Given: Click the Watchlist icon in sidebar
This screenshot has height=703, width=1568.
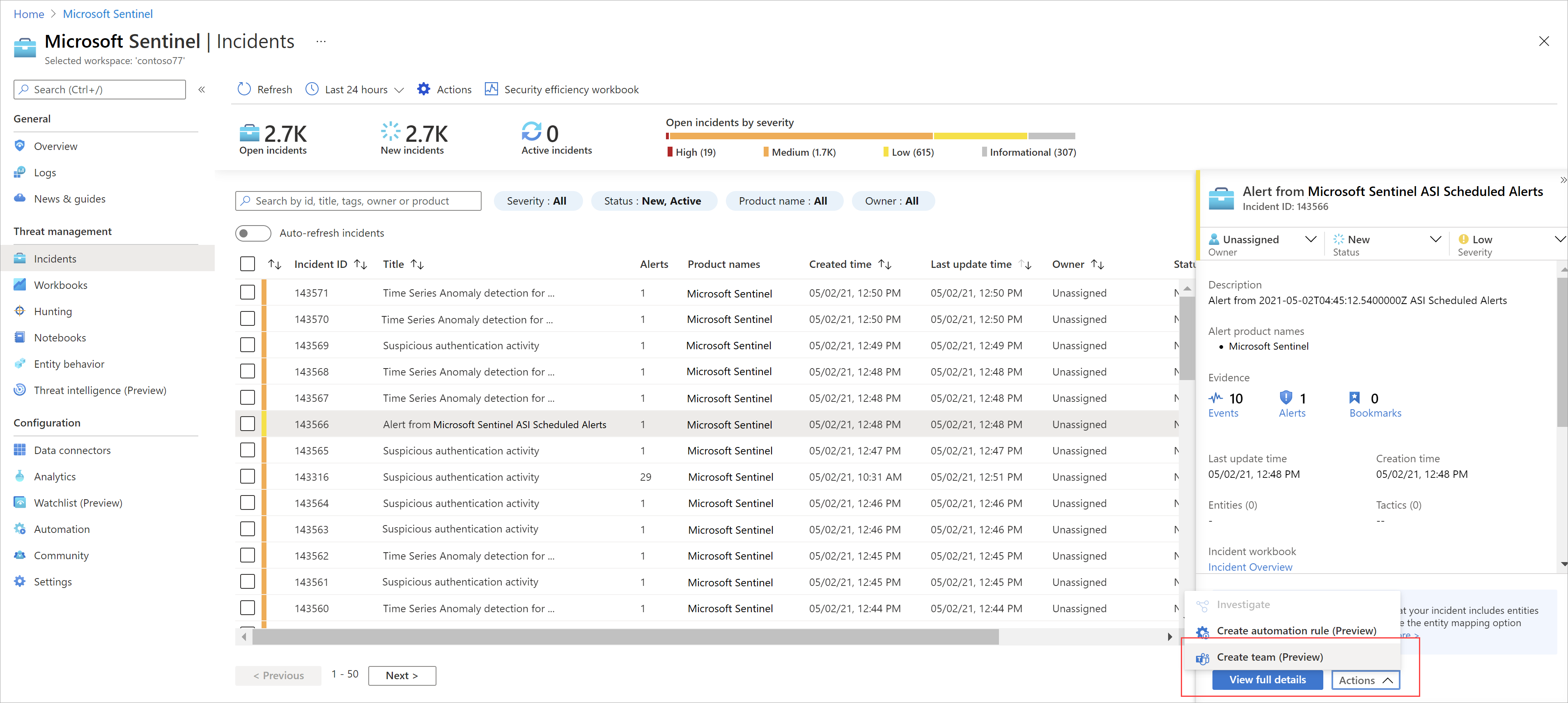Looking at the screenshot, I should click(x=20, y=502).
